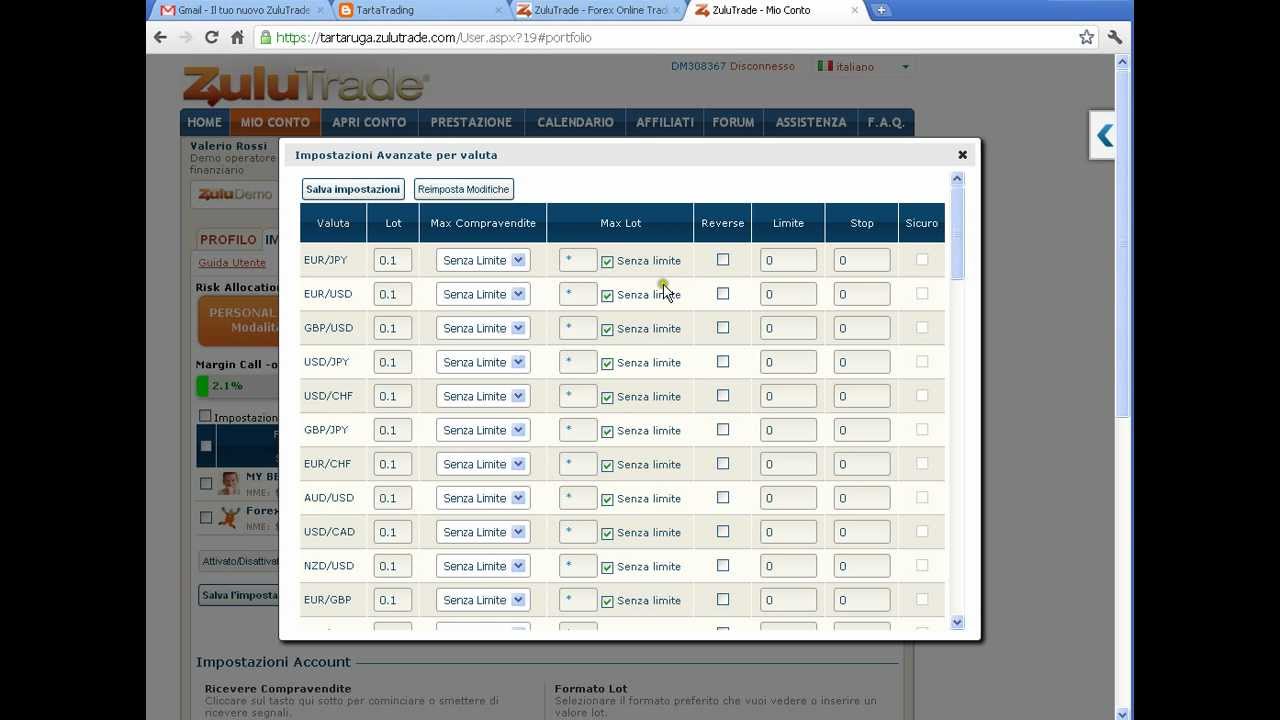This screenshot has width=1280, height=720.
Task: Open PRESTAZIONE menu item
Action: click(x=471, y=122)
